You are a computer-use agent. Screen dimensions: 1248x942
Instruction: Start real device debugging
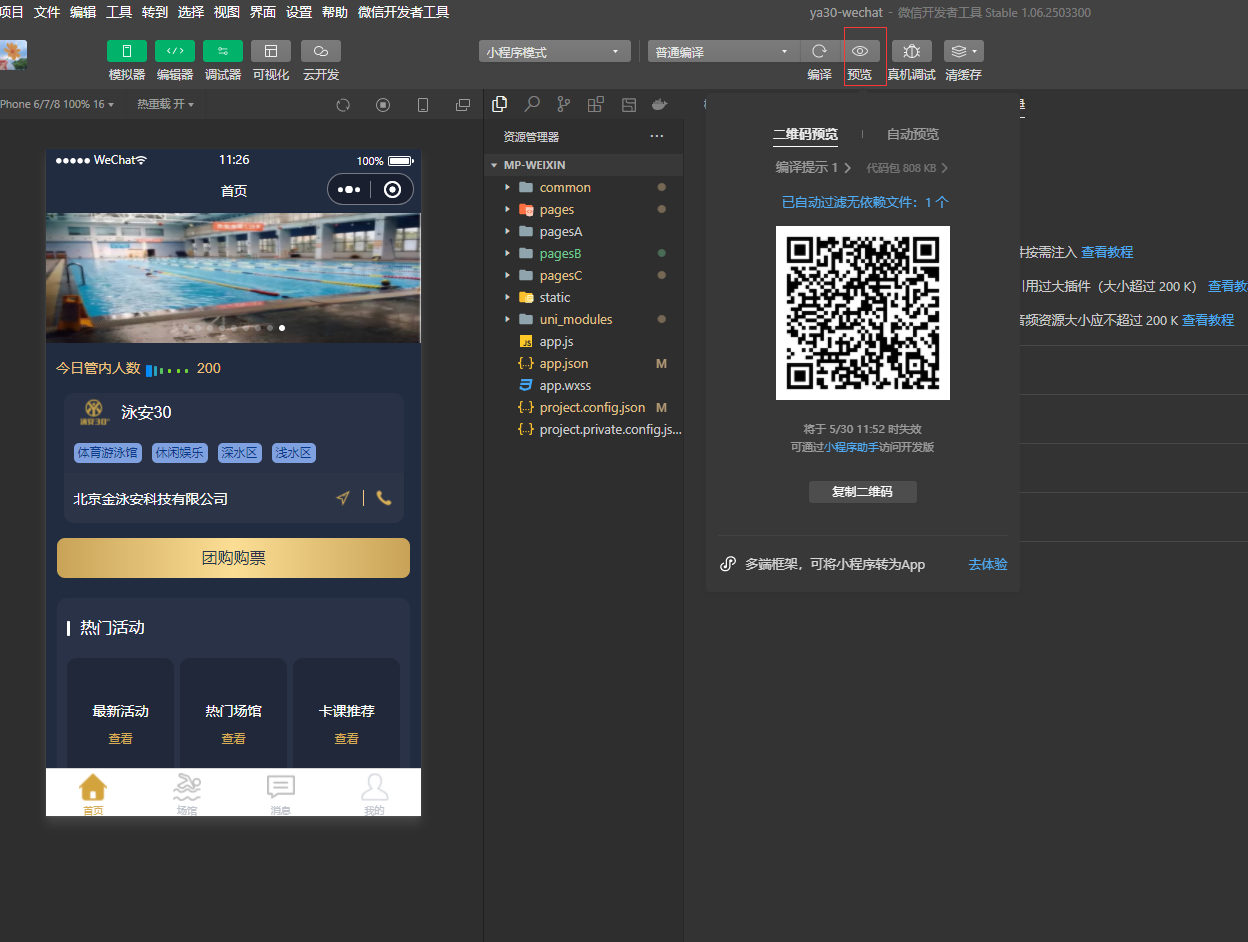912,51
